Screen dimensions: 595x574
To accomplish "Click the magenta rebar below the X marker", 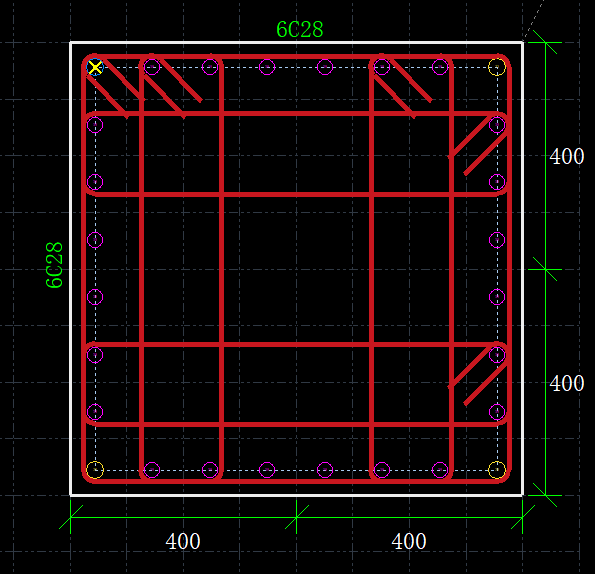I will coord(95,125).
